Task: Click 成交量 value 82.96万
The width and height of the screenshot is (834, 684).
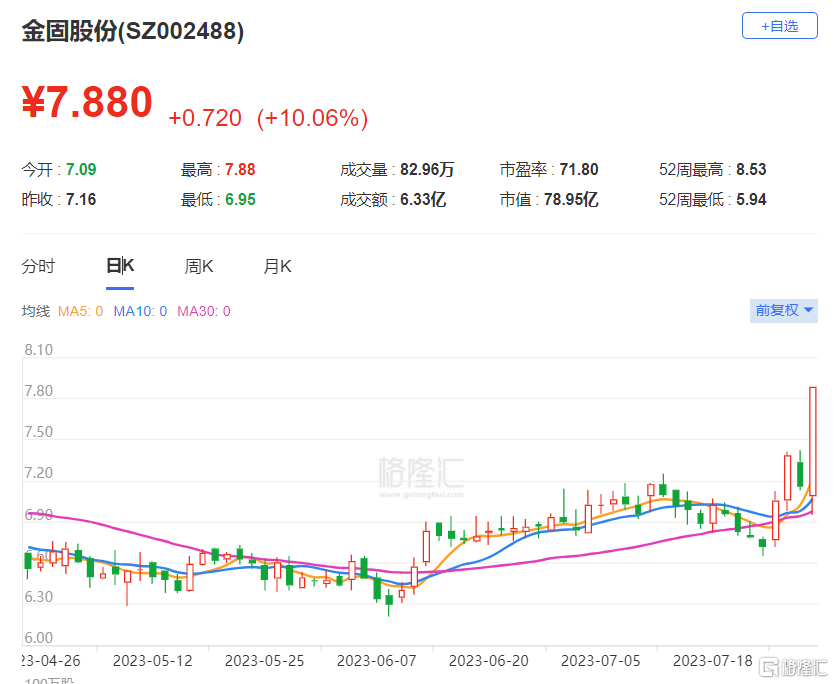Action: [x=427, y=170]
